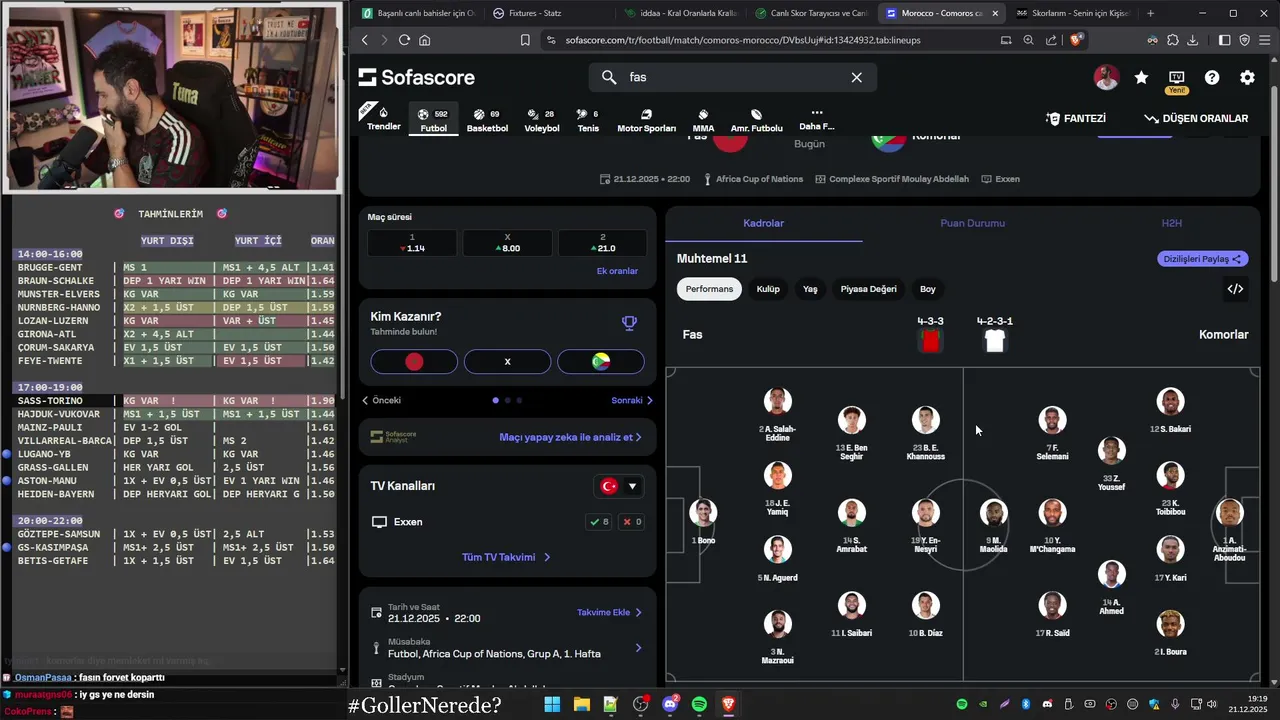Click player Bono on the lineup pitch
Viewport: 1280px width, 720px height.
(703, 521)
